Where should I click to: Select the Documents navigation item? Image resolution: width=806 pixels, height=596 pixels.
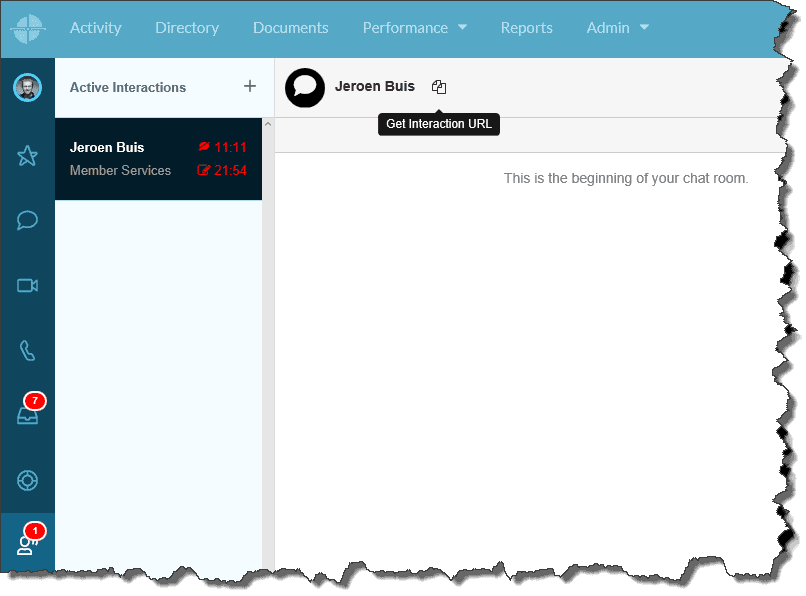(290, 28)
